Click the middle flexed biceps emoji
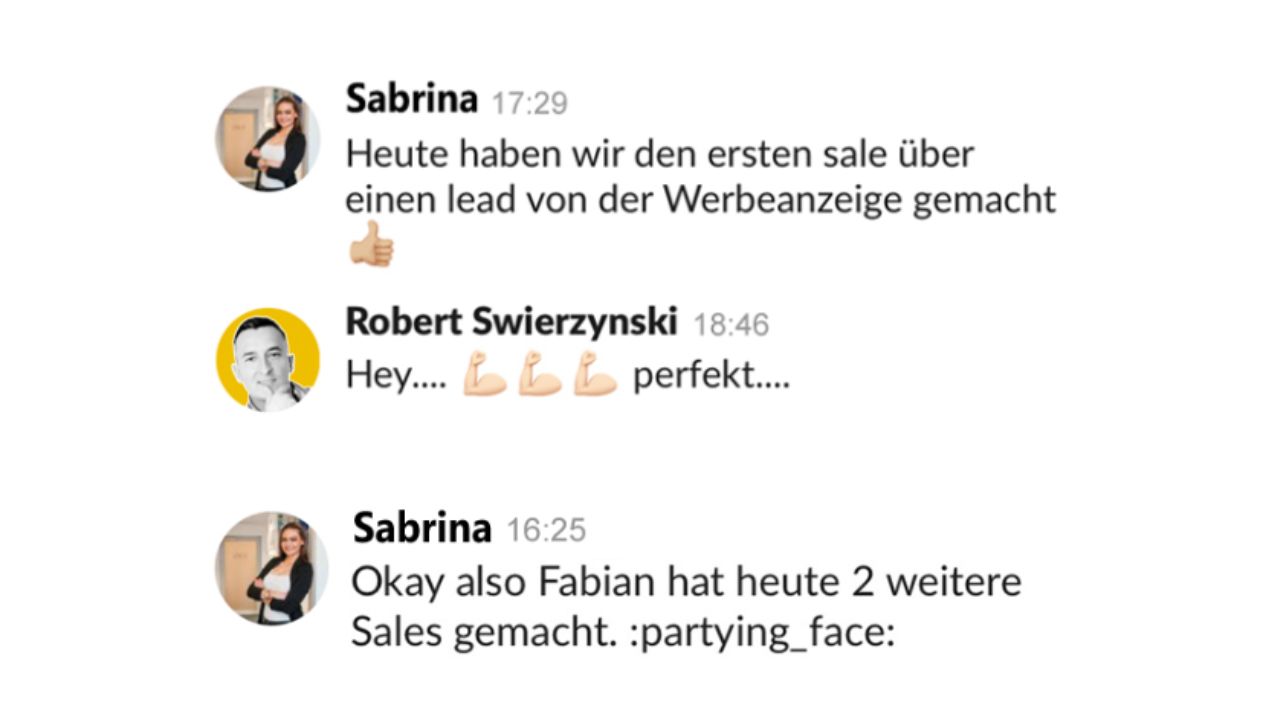Image resolution: width=1280 pixels, height=720 pixels. coord(540,377)
